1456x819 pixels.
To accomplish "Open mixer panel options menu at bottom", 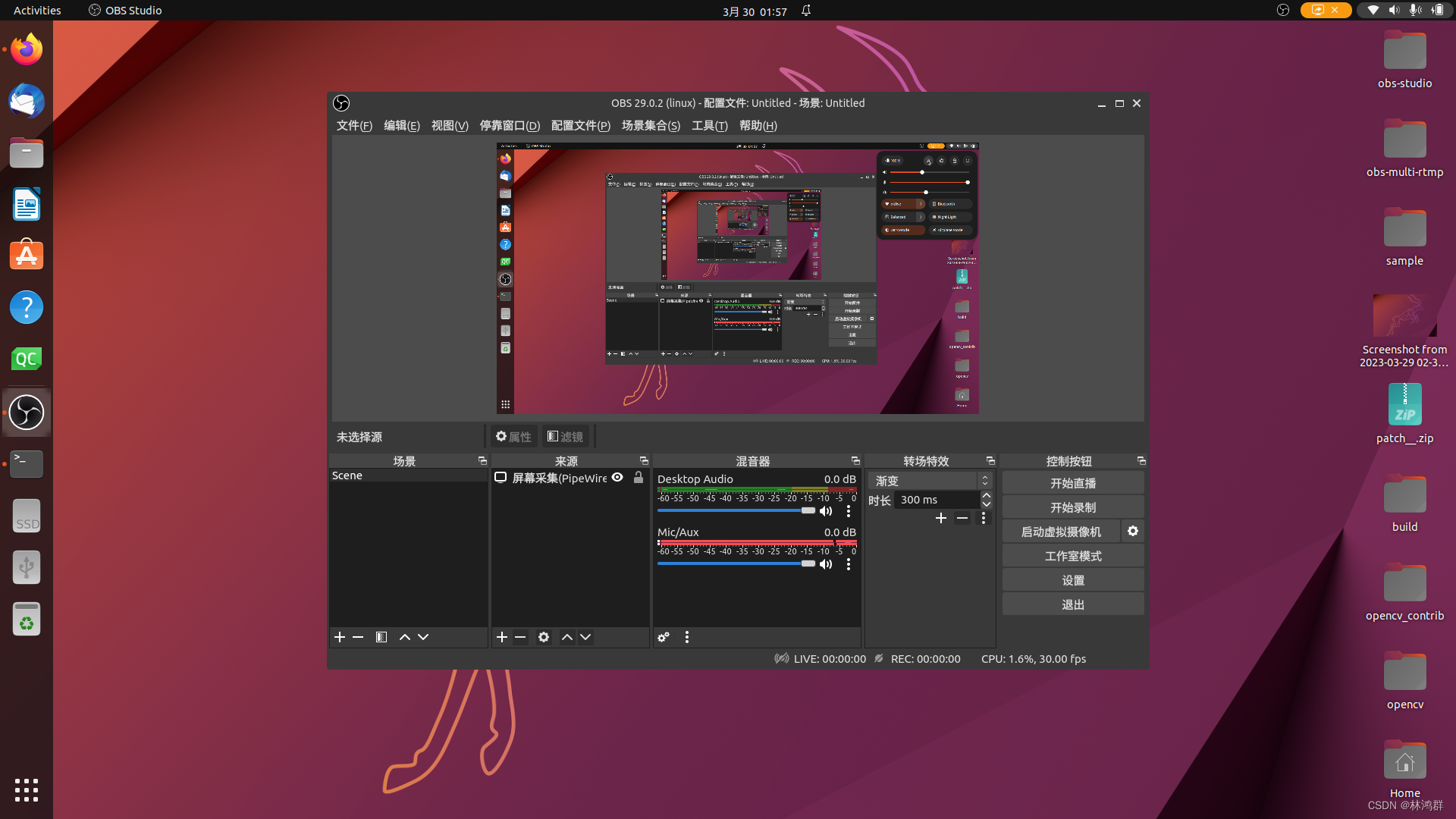I will coord(687,637).
